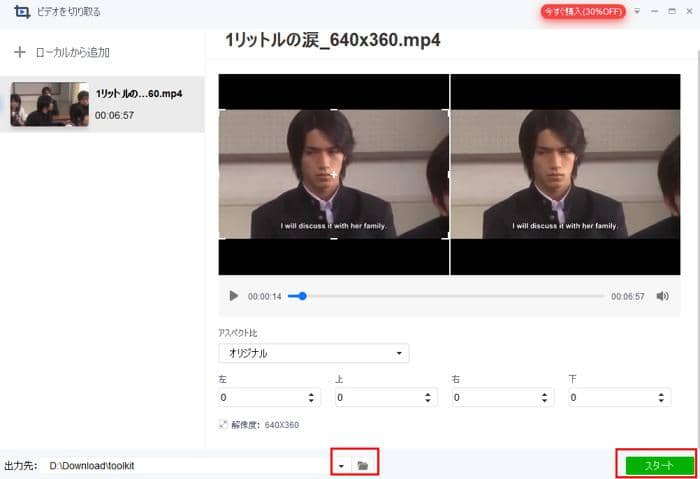The width and height of the screenshot is (700, 479).
Task: Click the 右 field stepper arrows
Action: (544, 397)
